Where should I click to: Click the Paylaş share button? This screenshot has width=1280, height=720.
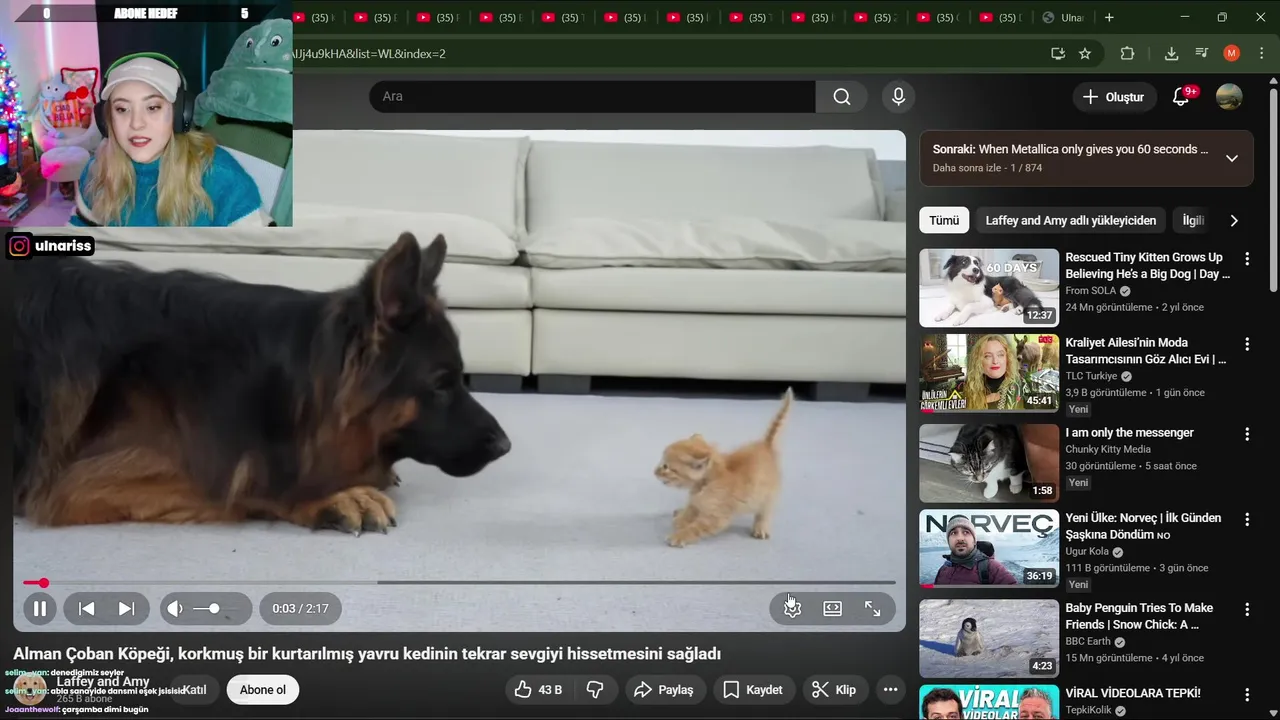coord(665,690)
